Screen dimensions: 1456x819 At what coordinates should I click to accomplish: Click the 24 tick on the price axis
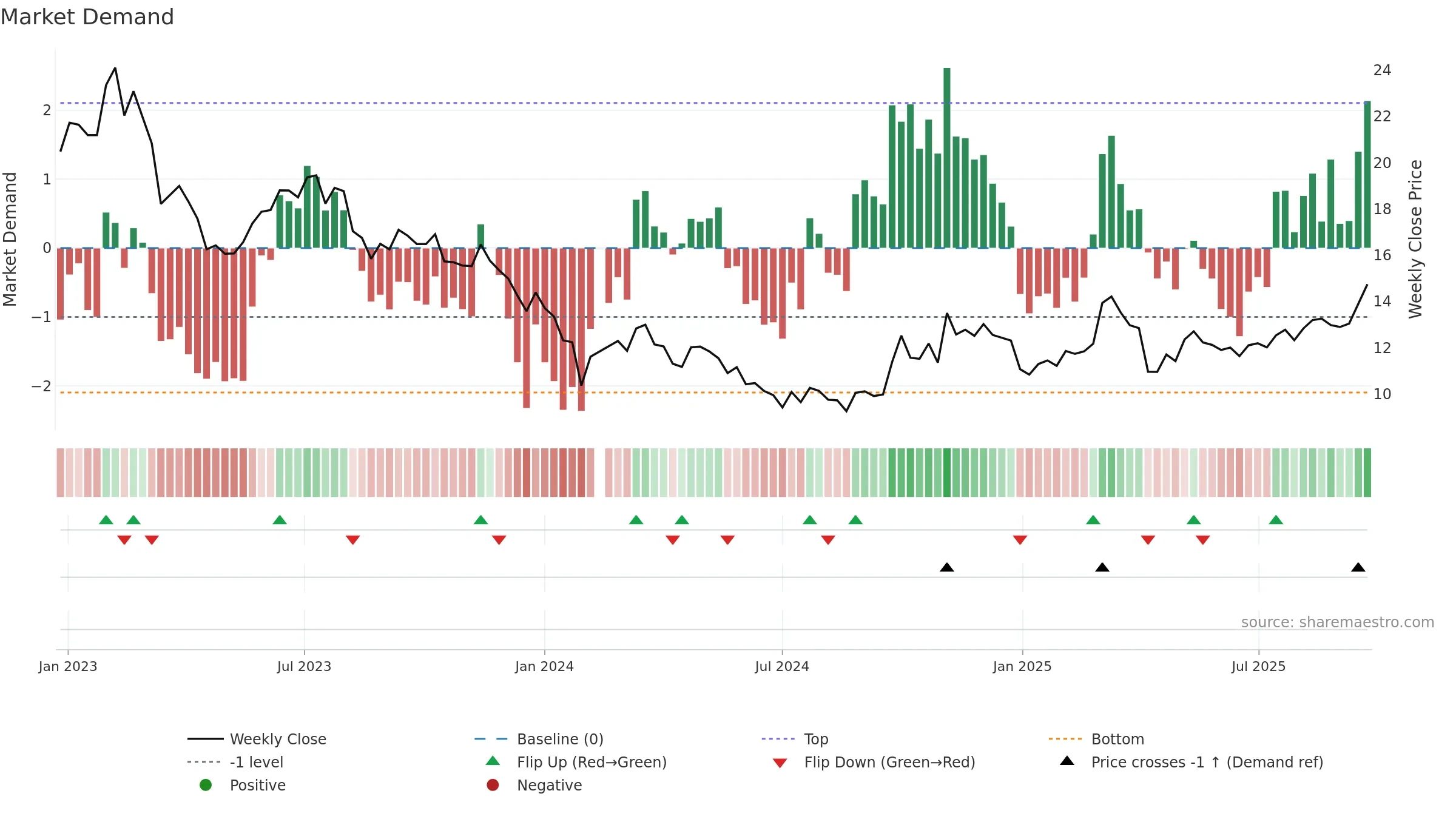click(x=1383, y=70)
